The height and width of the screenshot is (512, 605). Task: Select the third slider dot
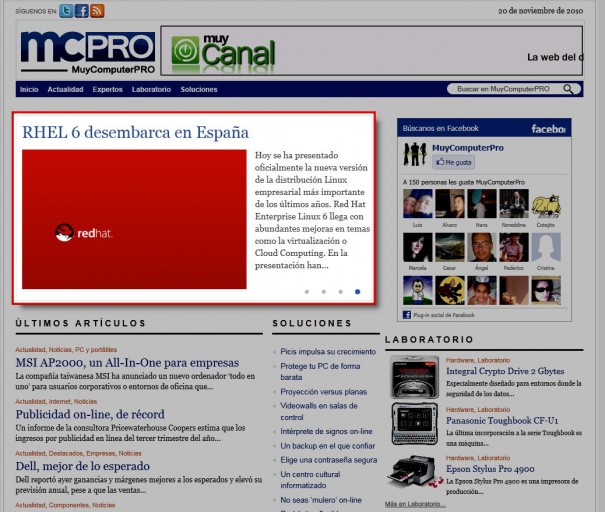340,292
